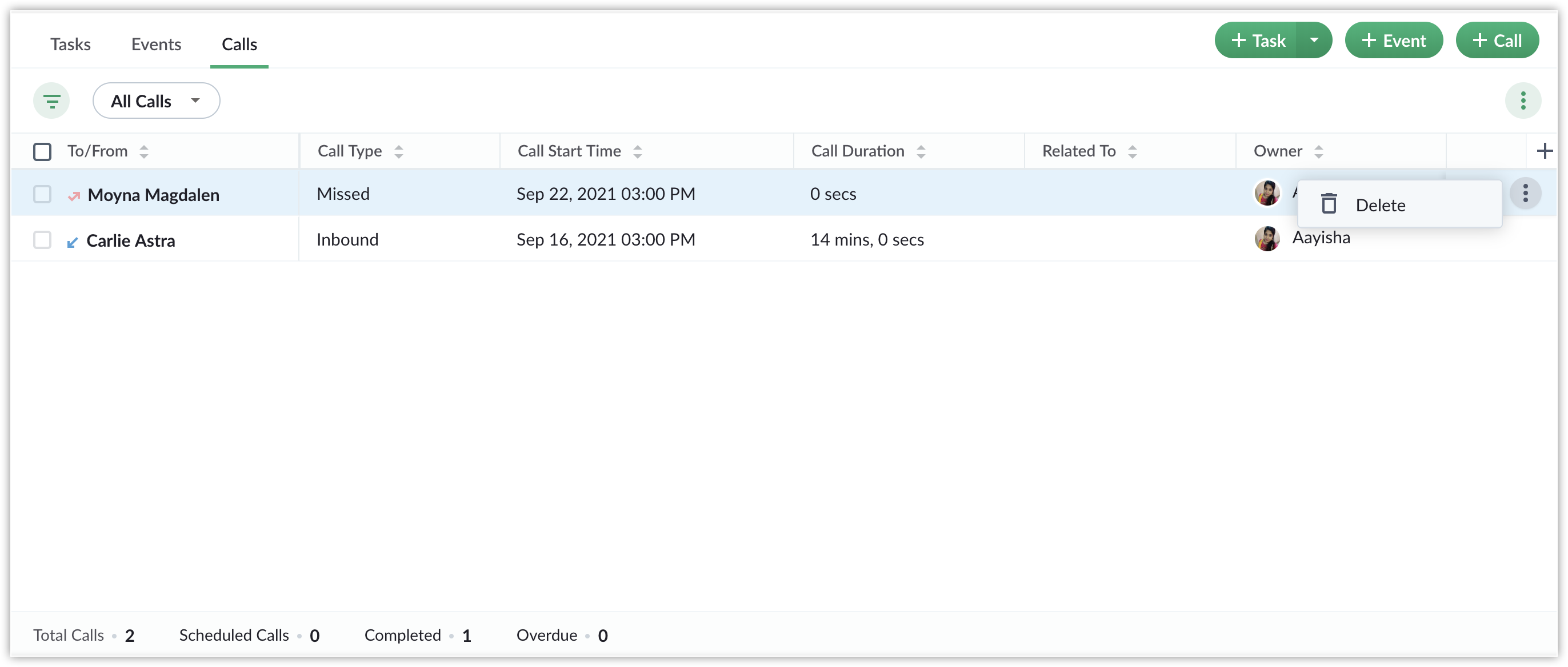Image resolution: width=1568 pixels, height=667 pixels.
Task: Click the To/From column header
Action: point(97,151)
